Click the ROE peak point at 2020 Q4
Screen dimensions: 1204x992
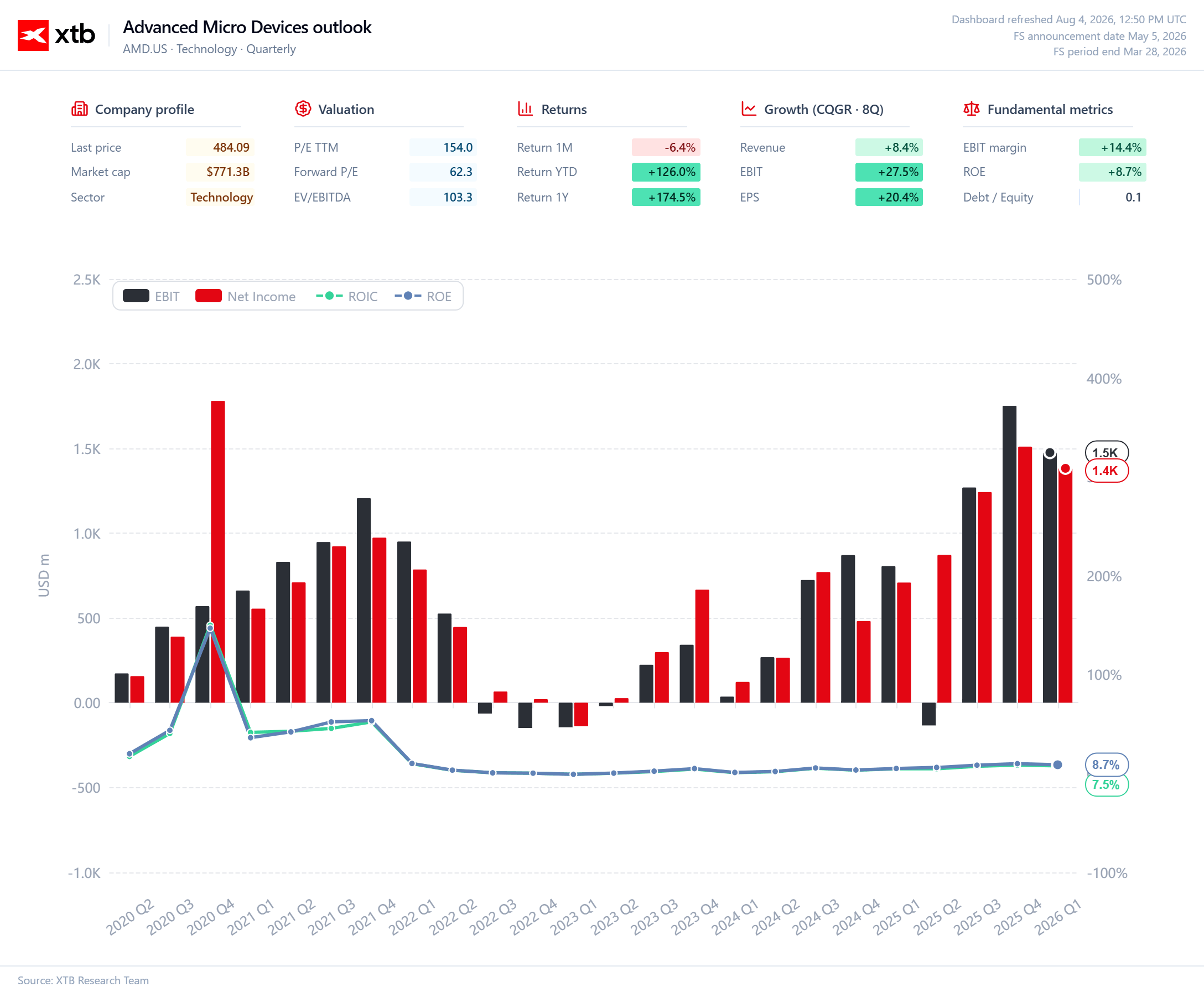click(210, 628)
